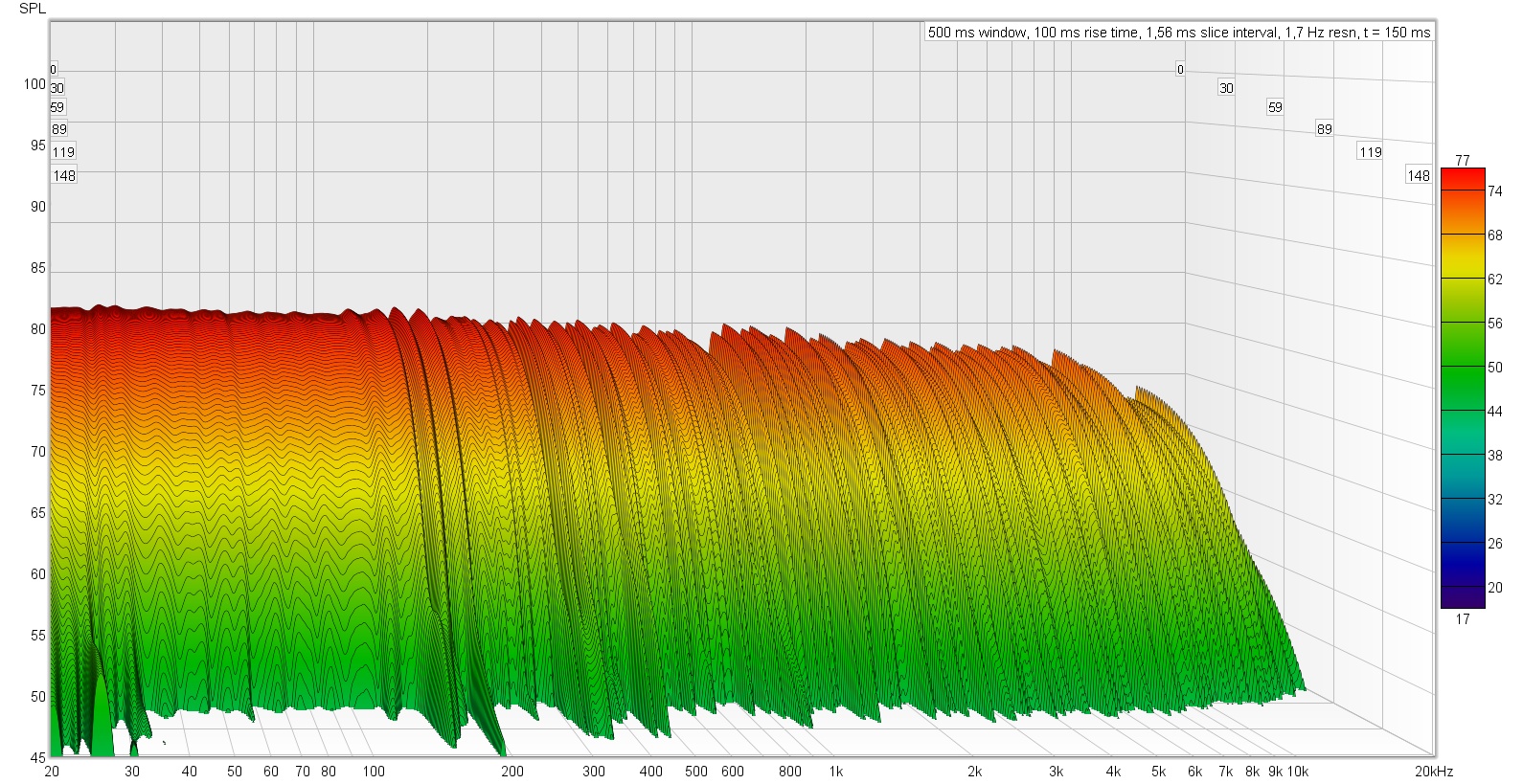Click the waterfall settings caption starting '500 ms window'
The image size is (1523, 784).
pyautogui.click(x=1179, y=32)
